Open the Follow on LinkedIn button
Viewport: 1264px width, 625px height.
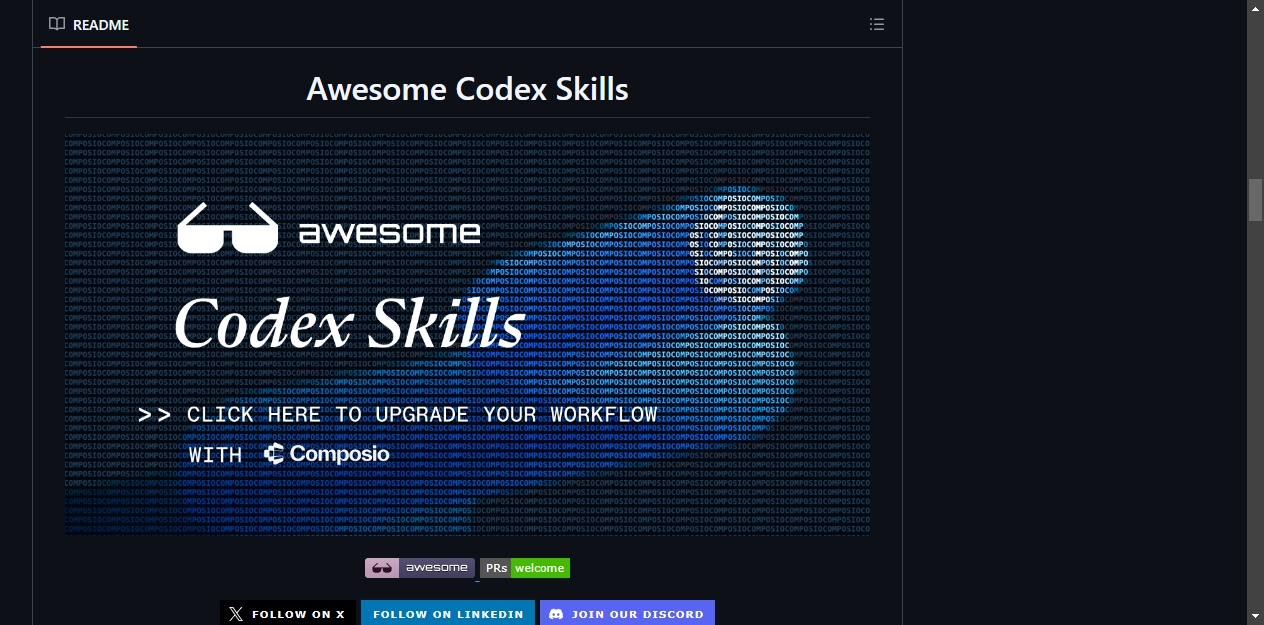(x=448, y=613)
